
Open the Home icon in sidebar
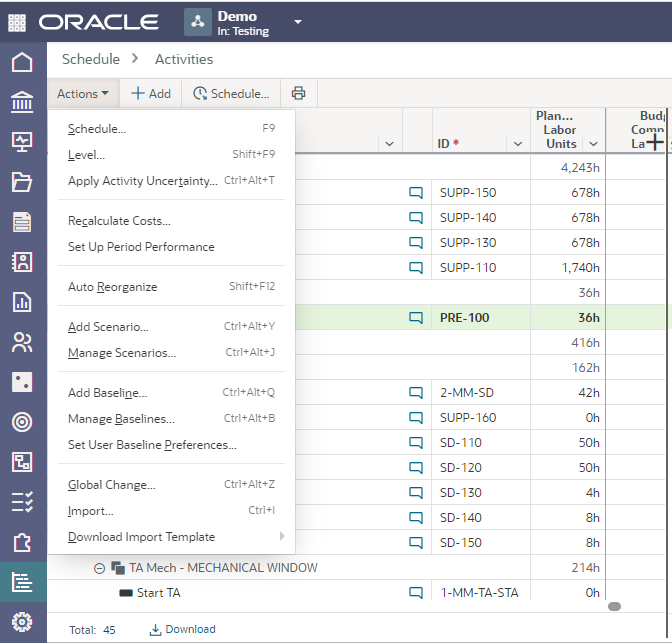[x=21, y=63]
